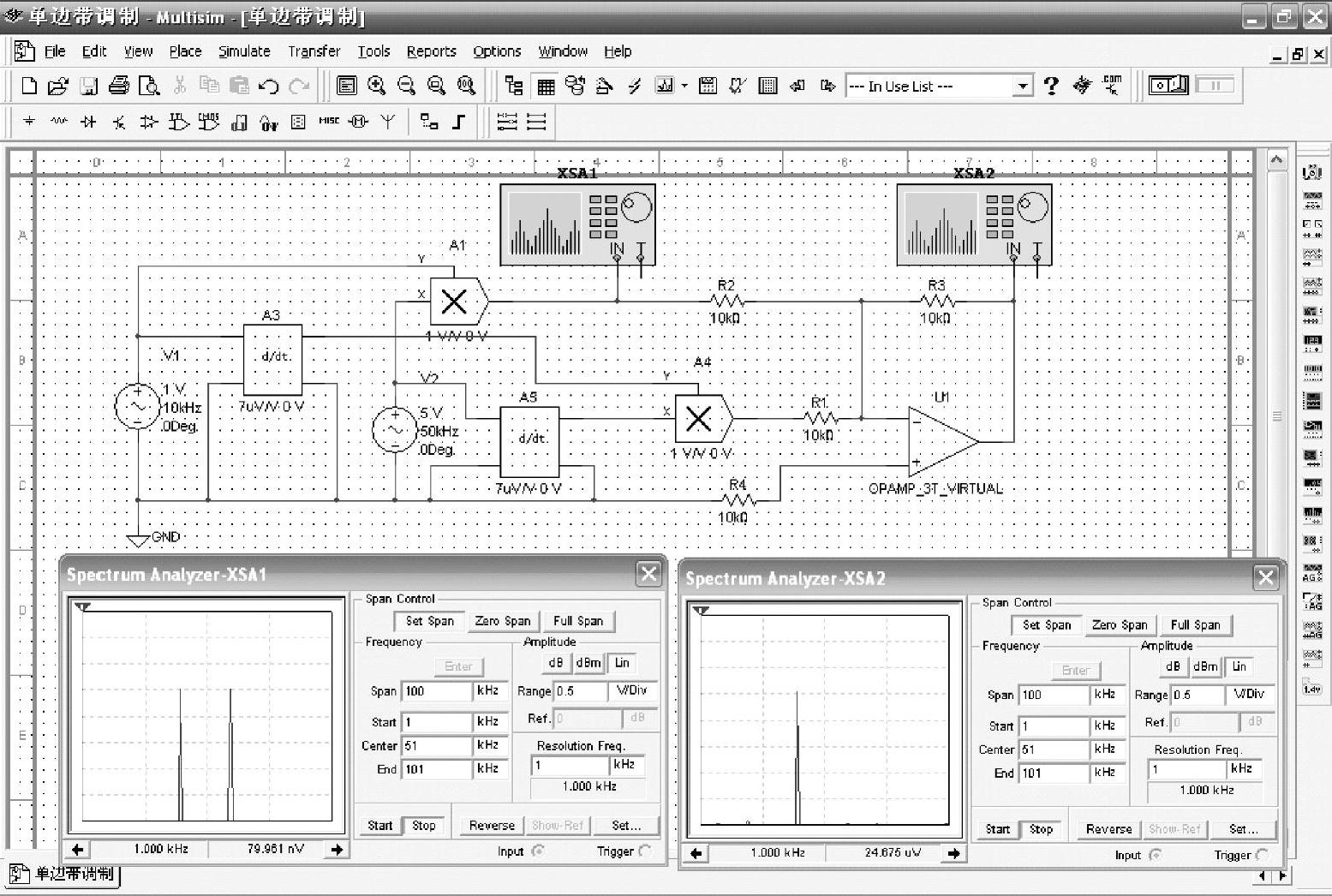Open the In Use List dropdown

(1022, 86)
